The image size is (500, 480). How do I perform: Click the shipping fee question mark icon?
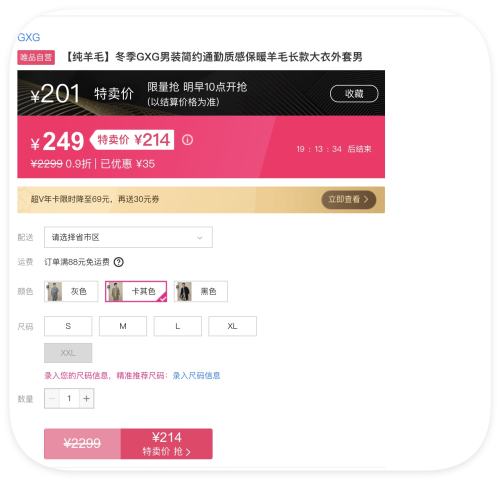click(119, 262)
